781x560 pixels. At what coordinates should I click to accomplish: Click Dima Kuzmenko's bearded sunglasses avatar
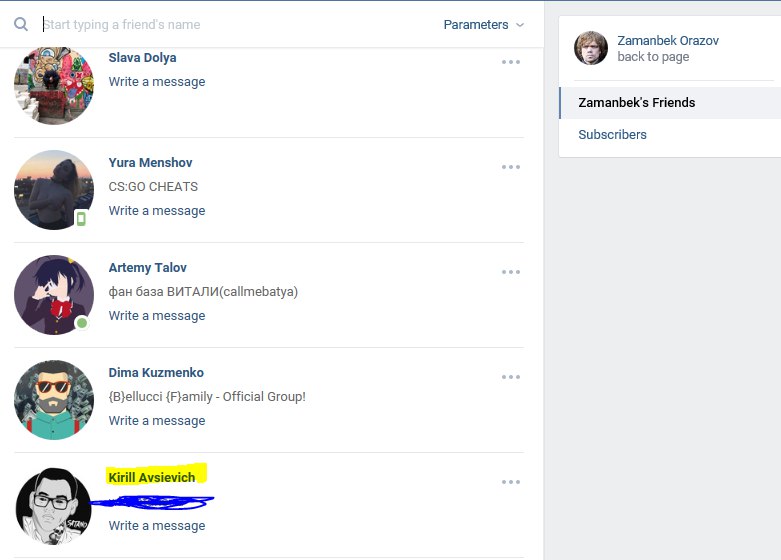pos(54,400)
